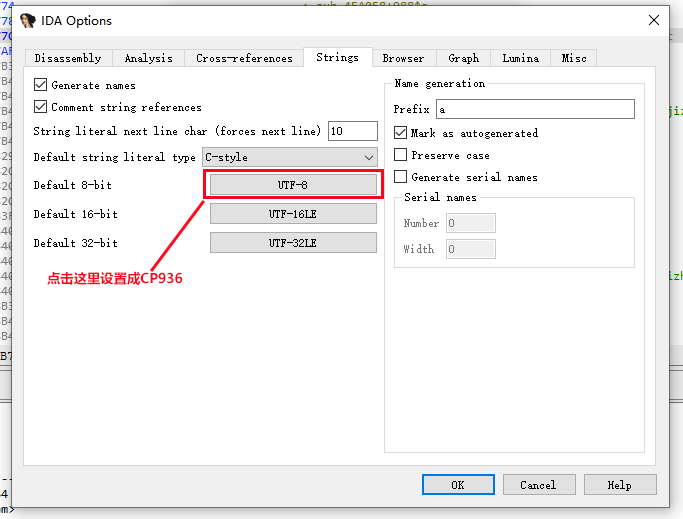This screenshot has width=683, height=519.
Task: Go to the Misc tab
Action: point(574,58)
